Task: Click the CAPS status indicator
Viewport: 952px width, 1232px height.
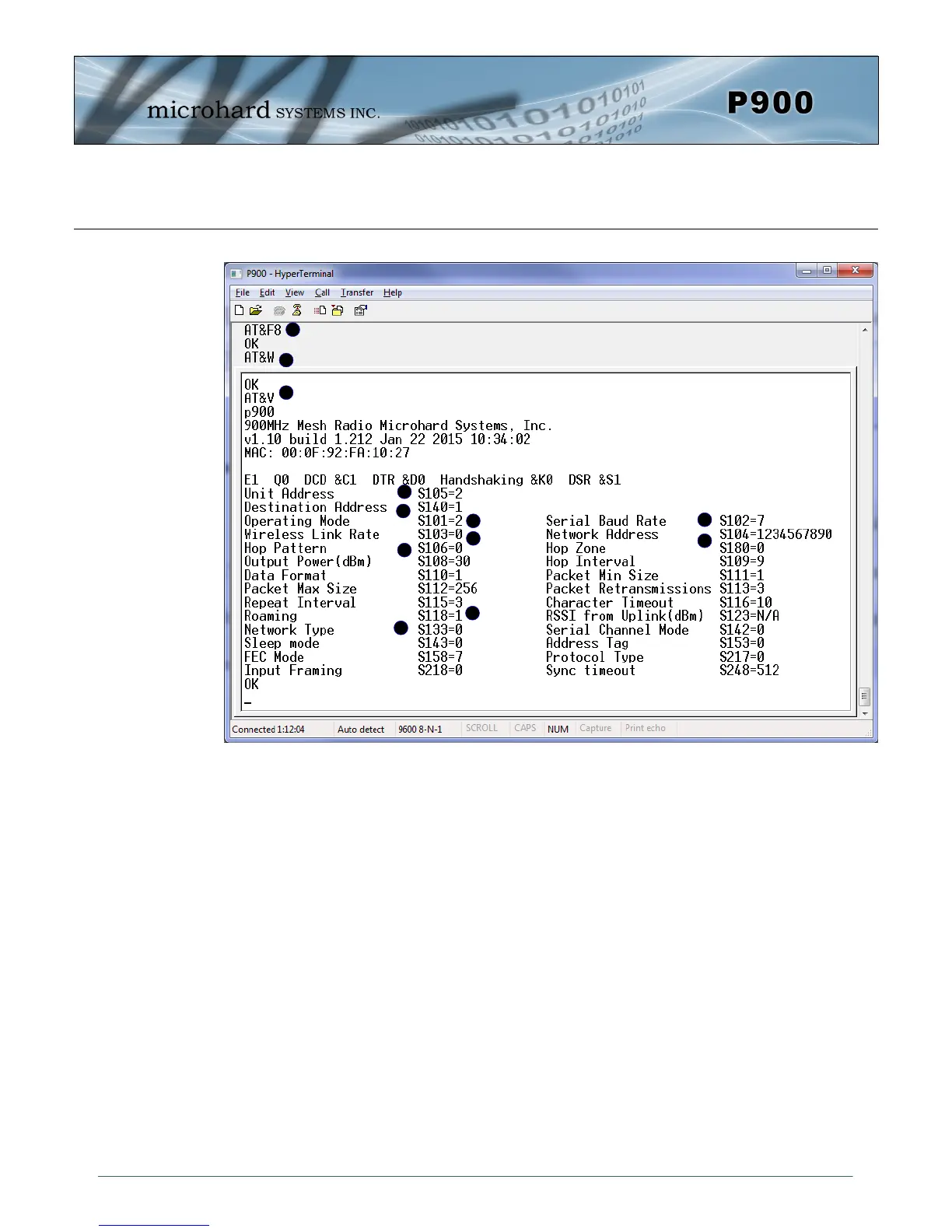Action: pyautogui.click(x=525, y=728)
